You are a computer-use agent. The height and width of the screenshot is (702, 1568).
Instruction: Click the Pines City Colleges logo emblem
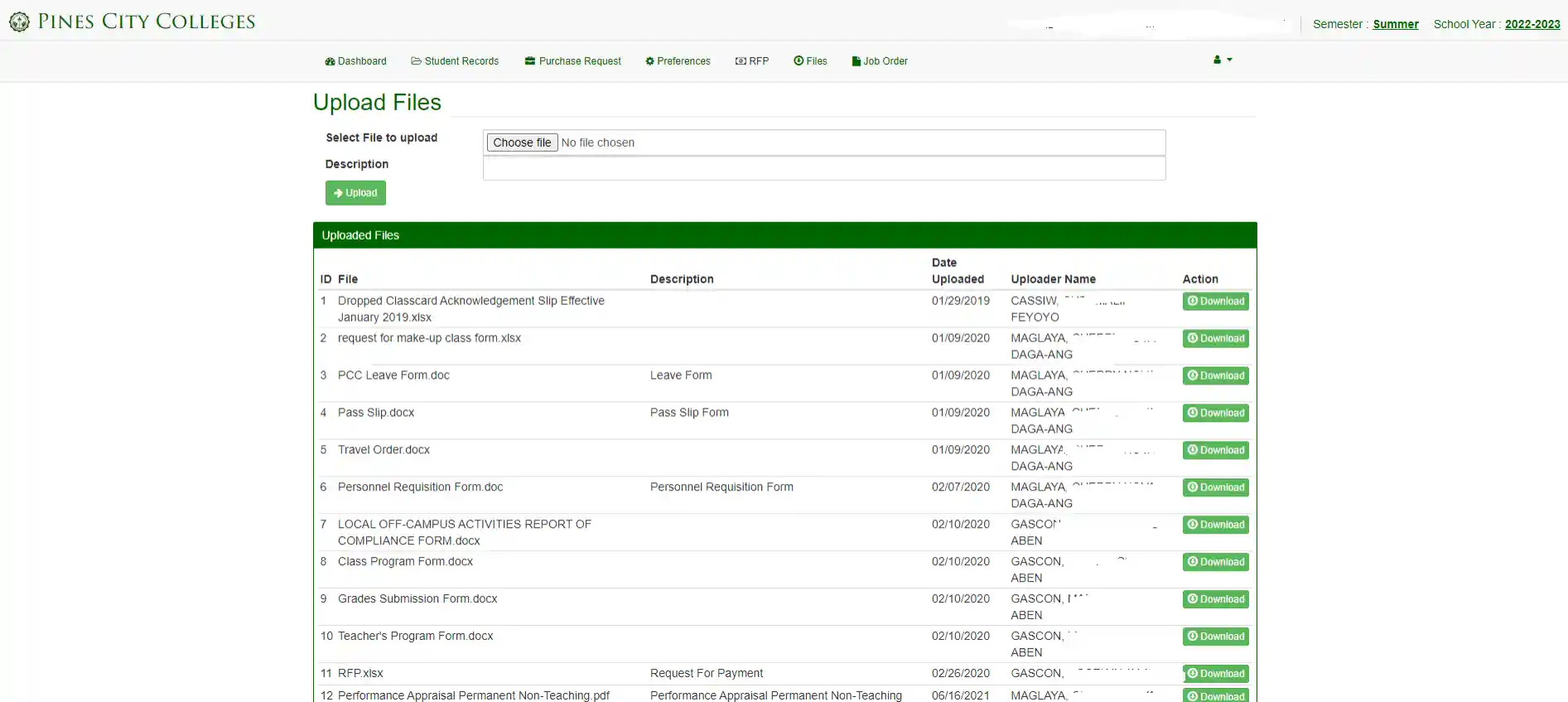tap(19, 22)
